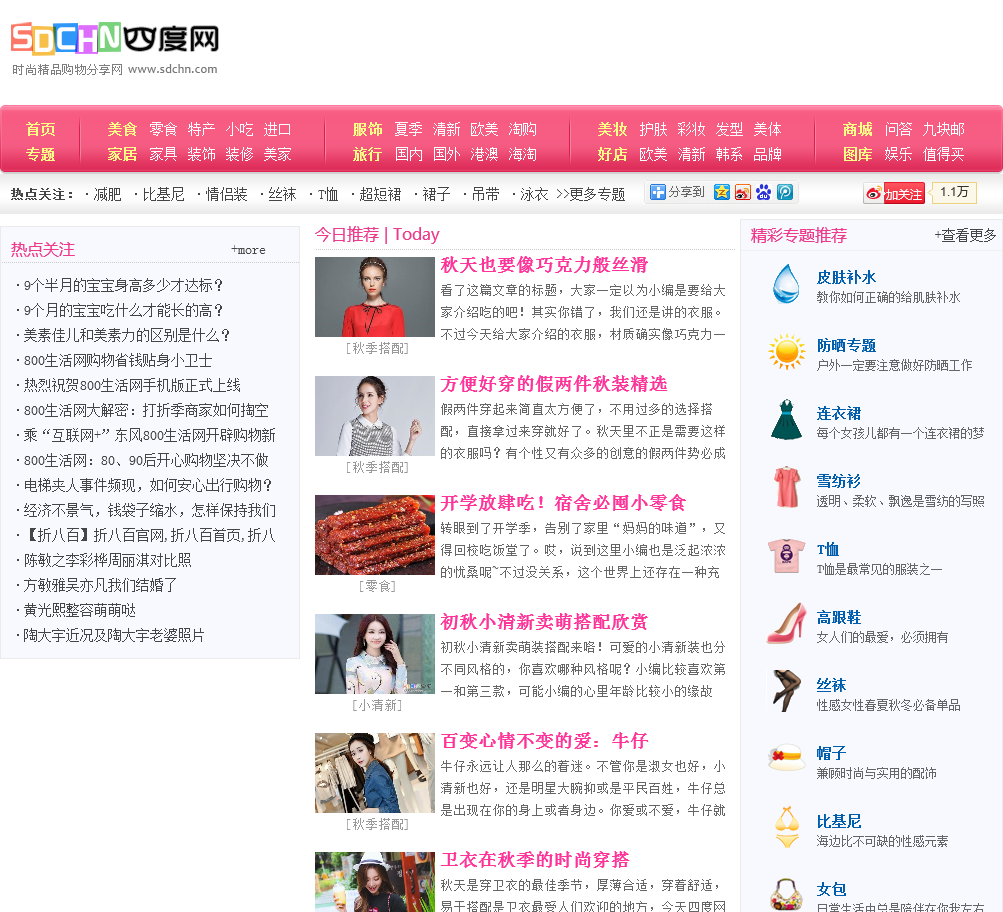Open the stockings 丝袜 legs icon
The image size is (1003, 912).
[x=786, y=691]
